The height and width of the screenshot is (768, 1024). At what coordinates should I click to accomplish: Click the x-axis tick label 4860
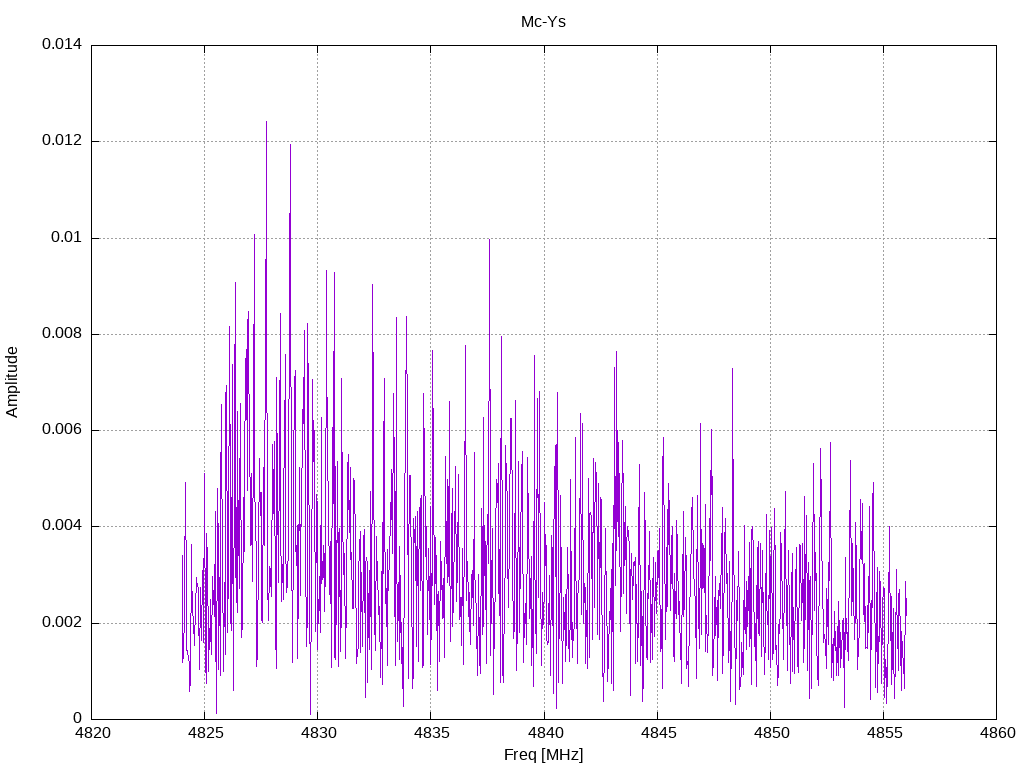tap(997, 733)
